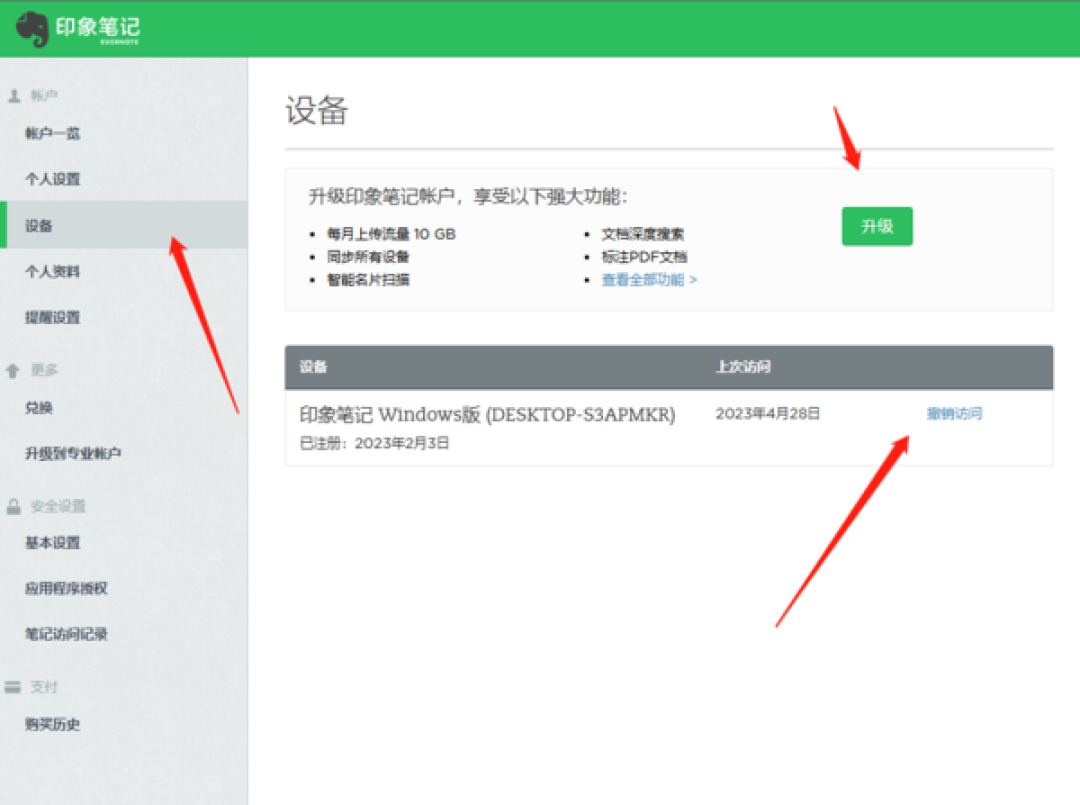The image size is (1080, 805).
Task: Click the lock icon beside 安全设置
Action: (14, 507)
